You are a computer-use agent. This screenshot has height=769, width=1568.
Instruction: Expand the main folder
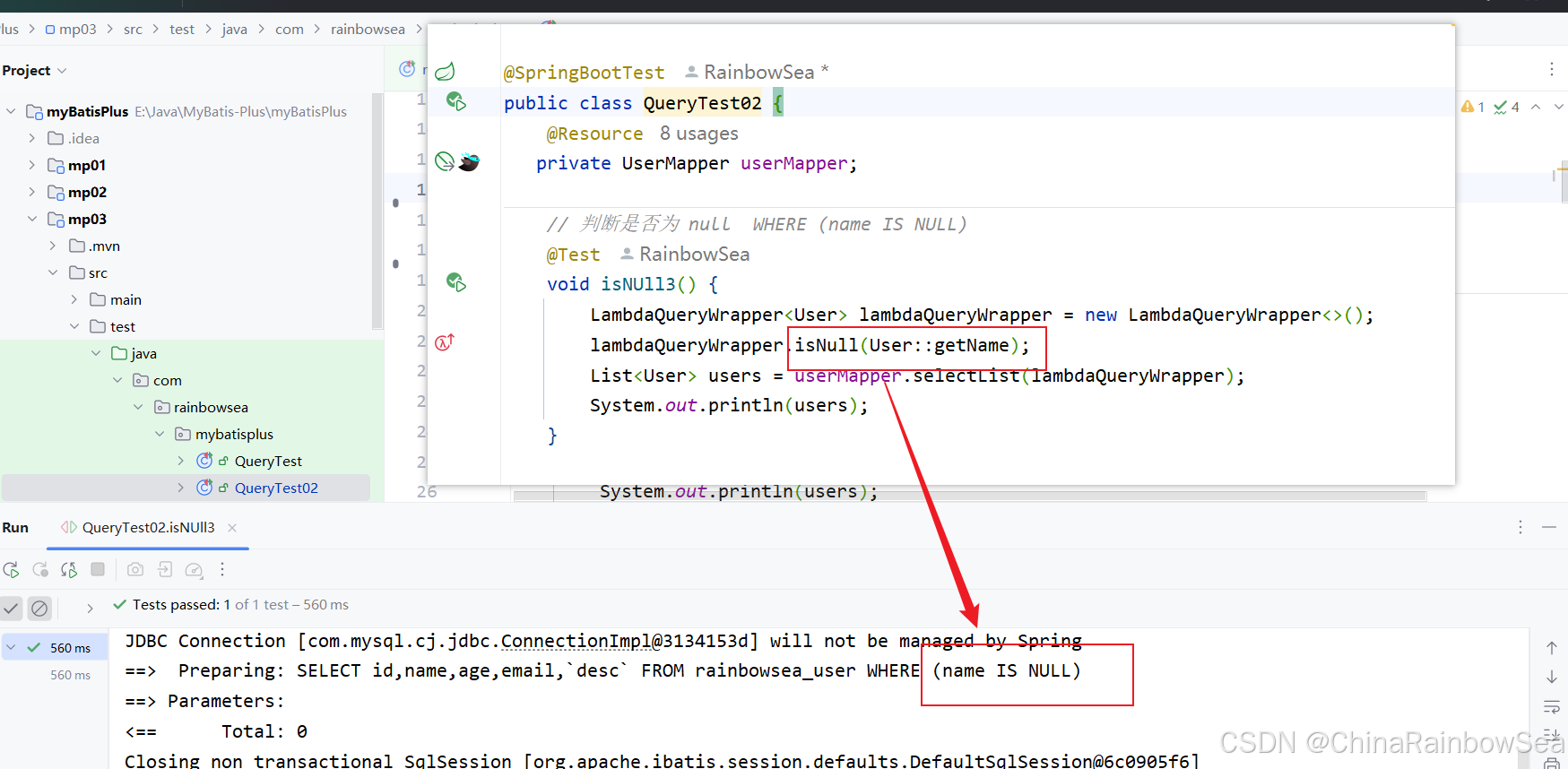[74, 299]
